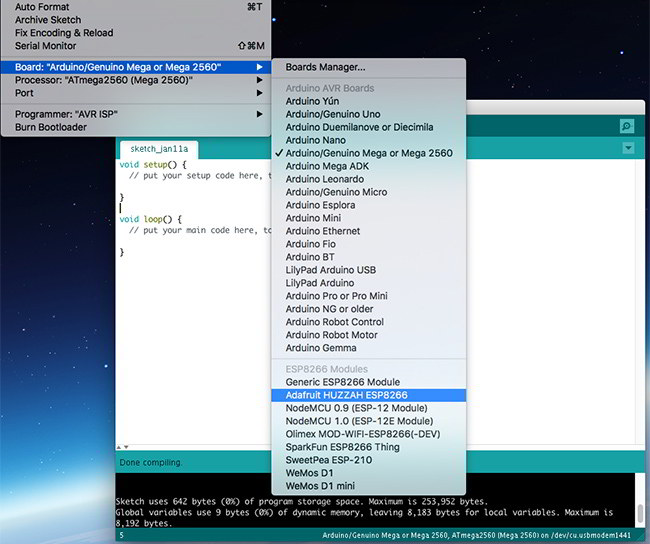This screenshot has height=544, width=650.
Task: Open Serial Monitor from Tools menu
Action: (x=136, y=46)
